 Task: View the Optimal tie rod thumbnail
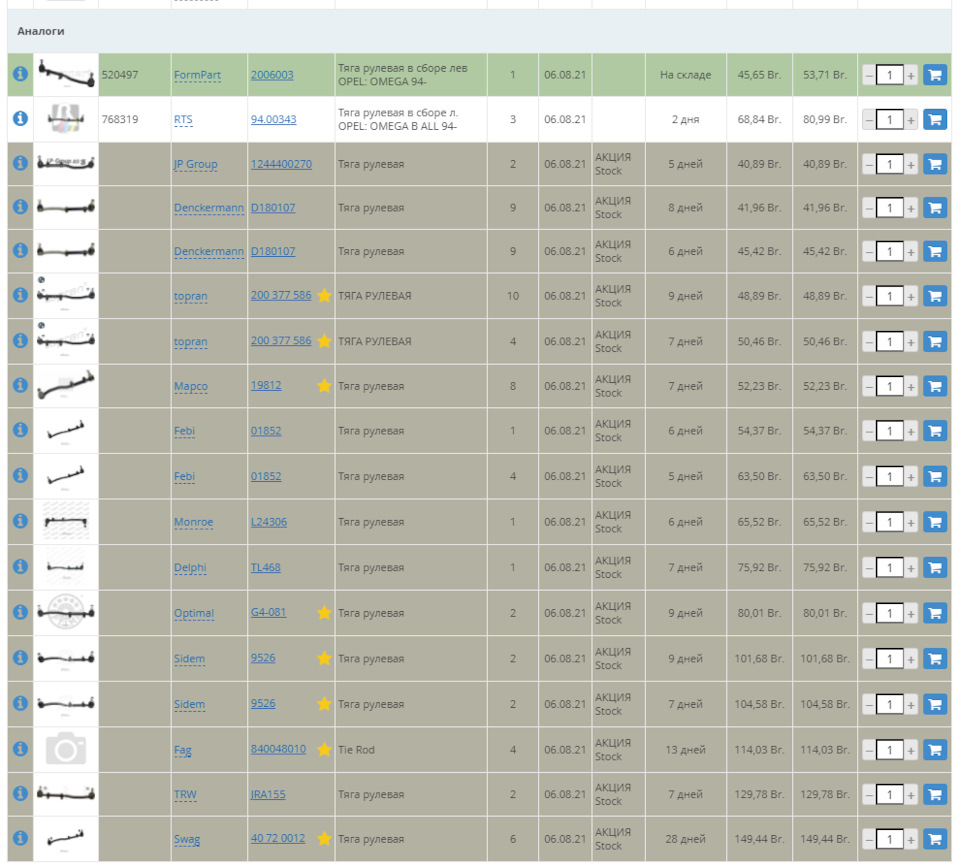point(66,612)
